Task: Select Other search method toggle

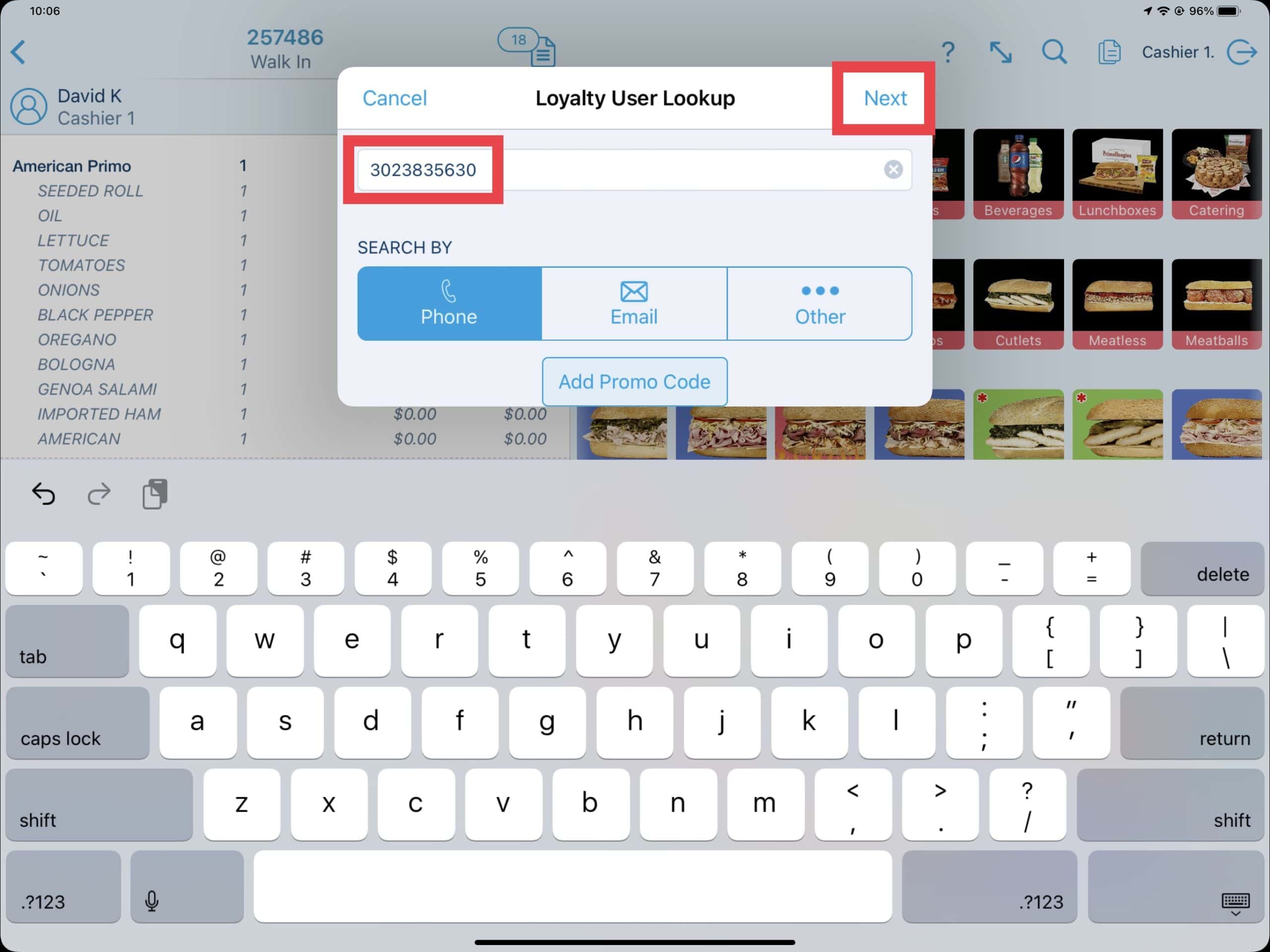Action: [820, 302]
